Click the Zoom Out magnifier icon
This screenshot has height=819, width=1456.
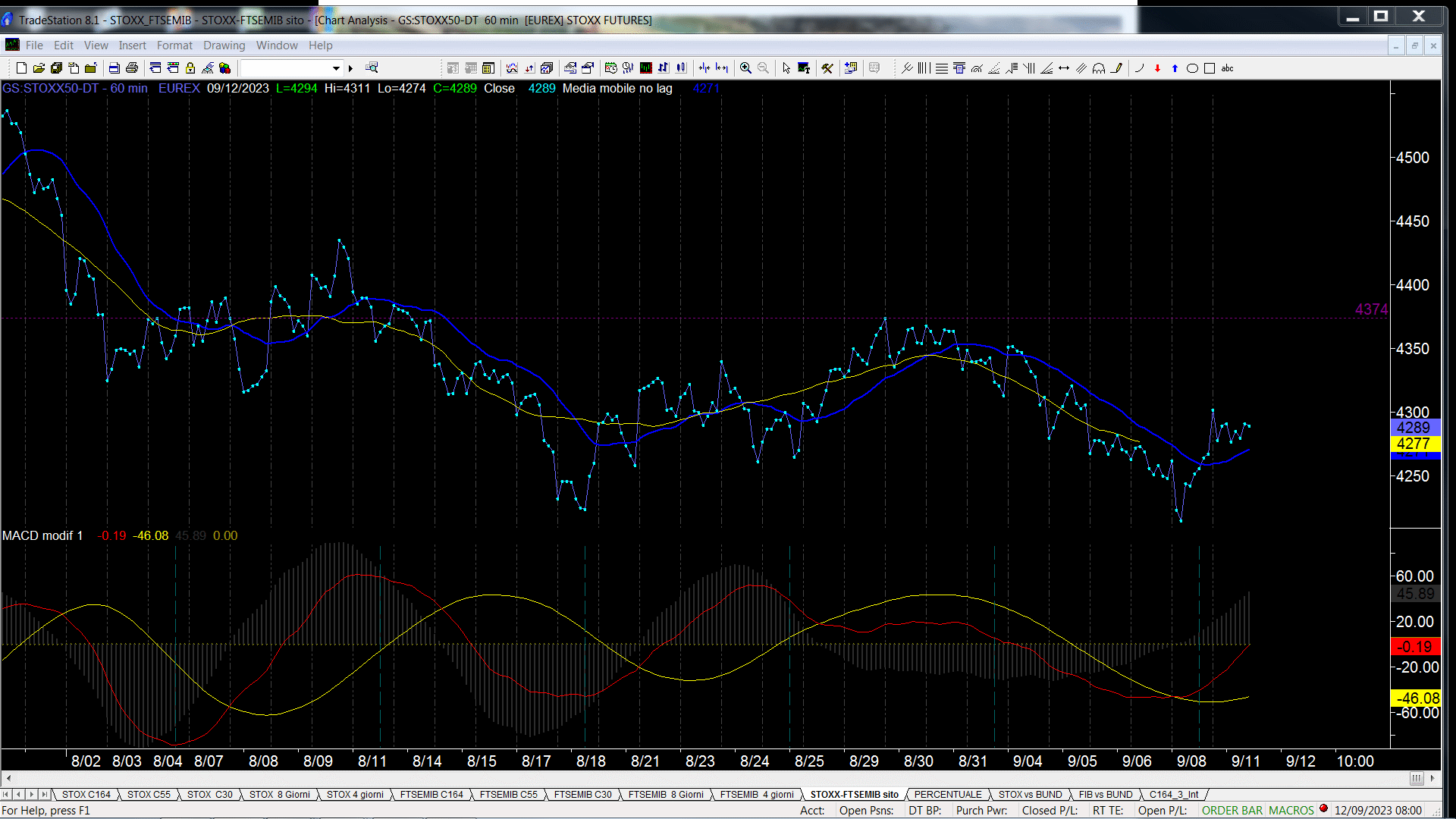[x=763, y=68]
